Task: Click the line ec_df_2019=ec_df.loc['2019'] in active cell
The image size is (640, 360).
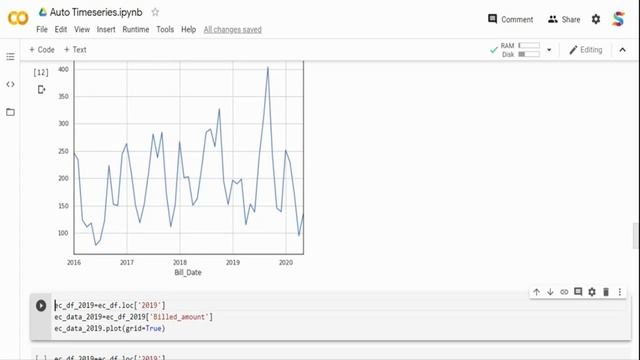Action: pyautogui.click(x=110, y=305)
